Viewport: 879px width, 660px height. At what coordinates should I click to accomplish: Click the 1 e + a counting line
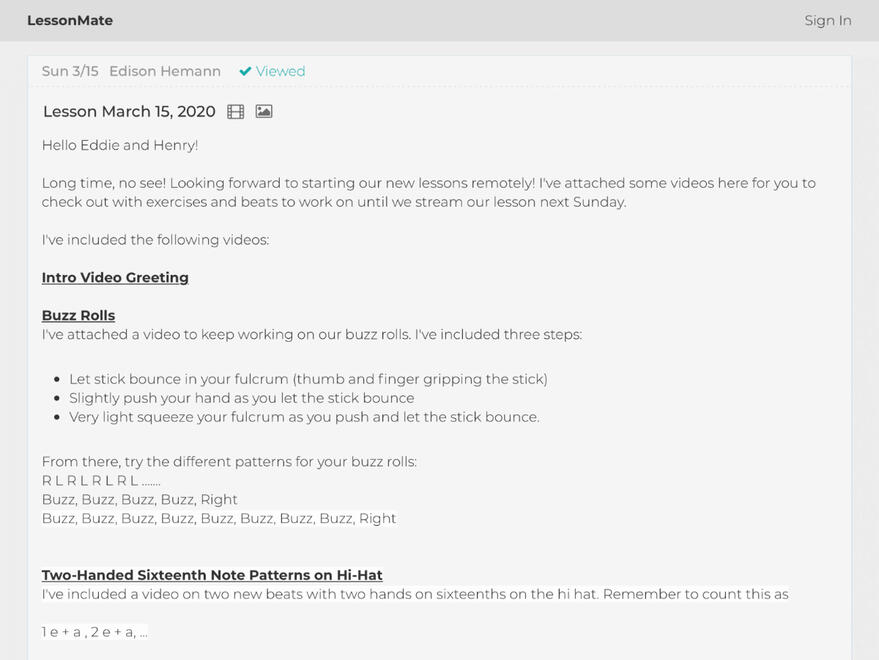94,632
